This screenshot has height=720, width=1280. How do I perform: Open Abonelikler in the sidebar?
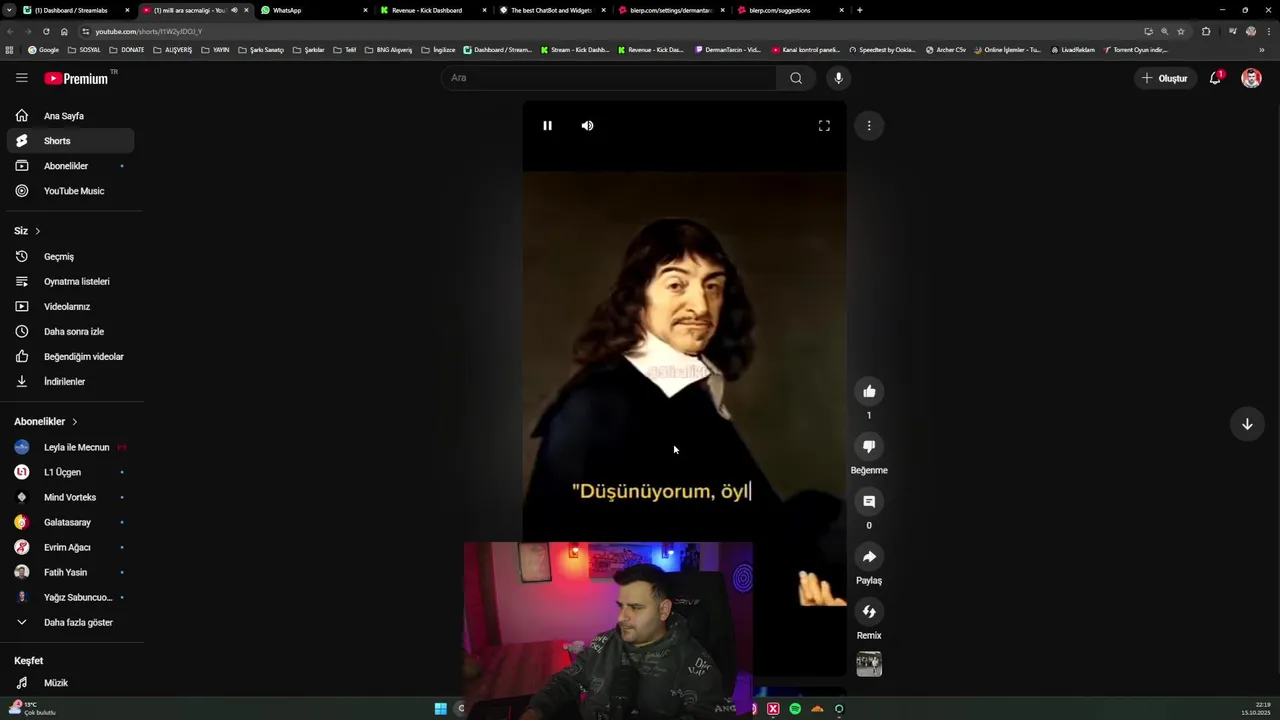70,166
